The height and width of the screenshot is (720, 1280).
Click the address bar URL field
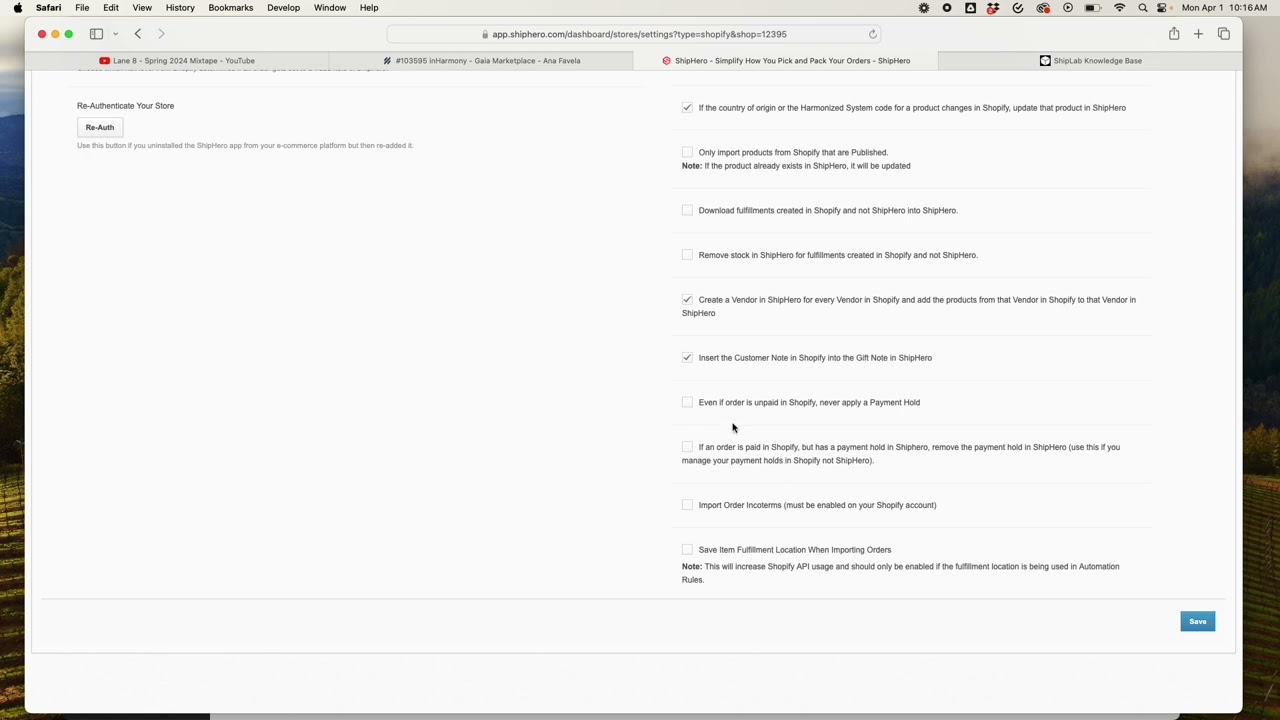(x=635, y=34)
